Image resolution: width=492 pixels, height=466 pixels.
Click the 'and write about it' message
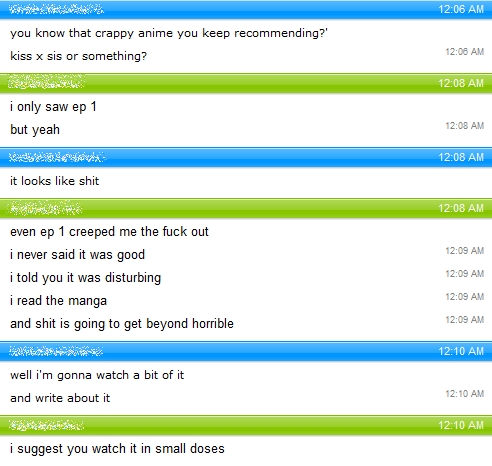60,398
